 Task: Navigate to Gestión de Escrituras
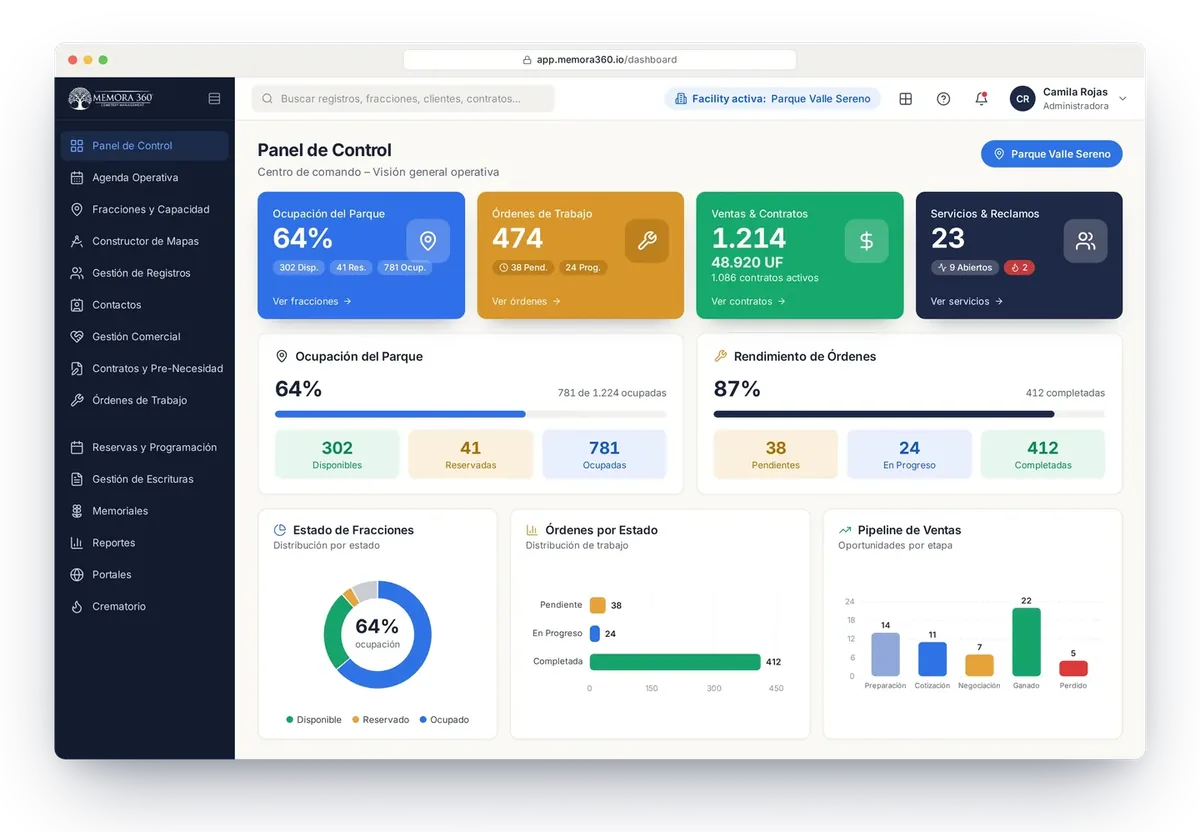click(x=144, y=479)
